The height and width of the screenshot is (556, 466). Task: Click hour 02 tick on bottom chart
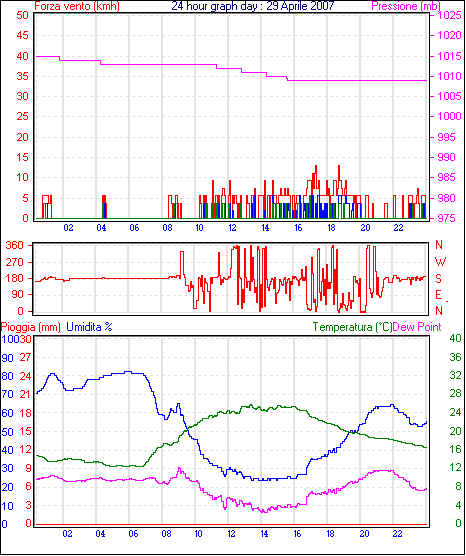67,534
